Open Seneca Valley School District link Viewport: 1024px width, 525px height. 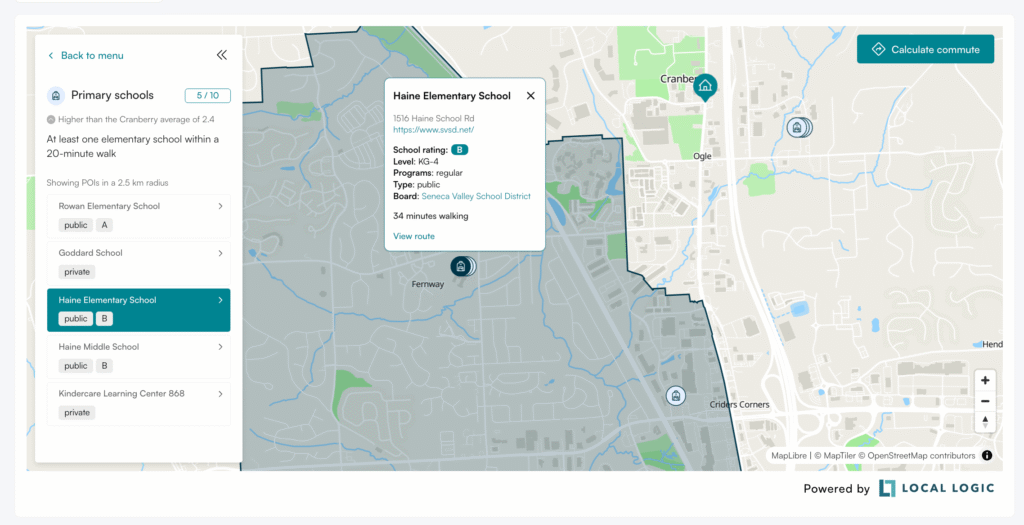[476, 196]
